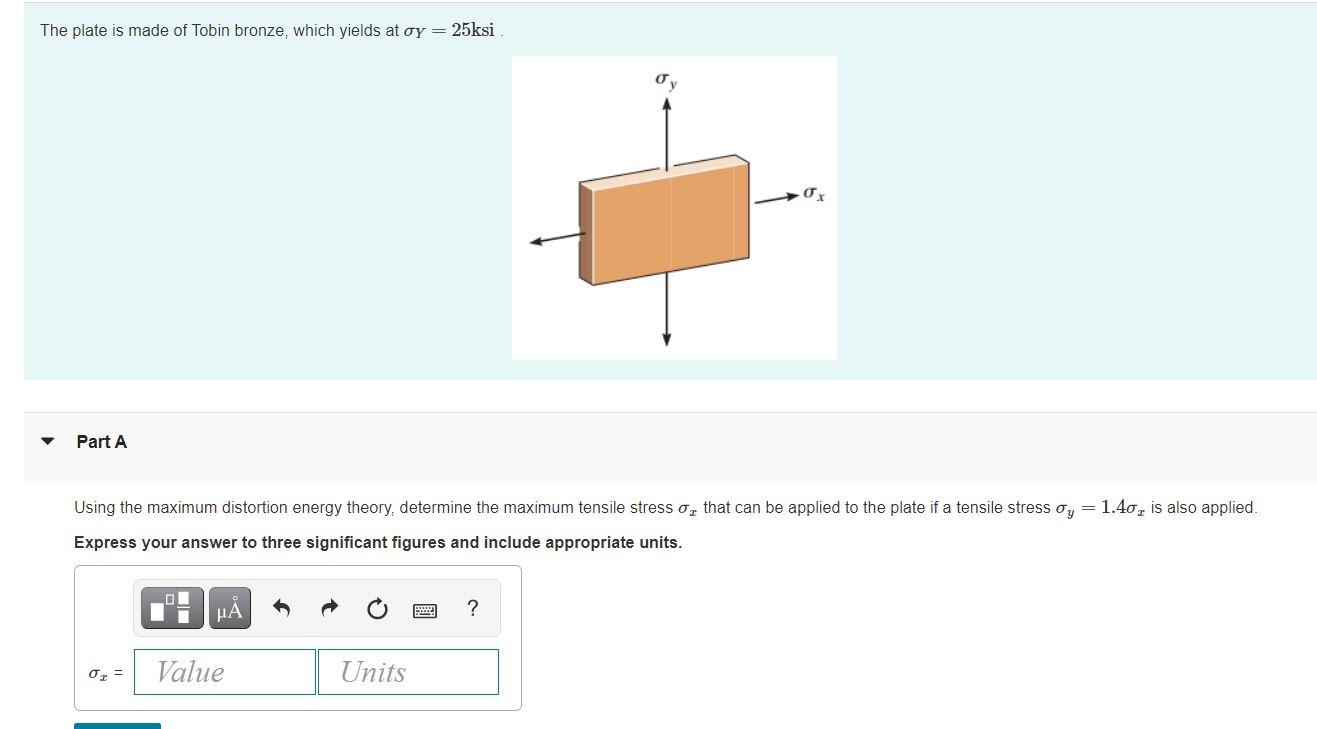Click inside the Units field

[406, 671]
